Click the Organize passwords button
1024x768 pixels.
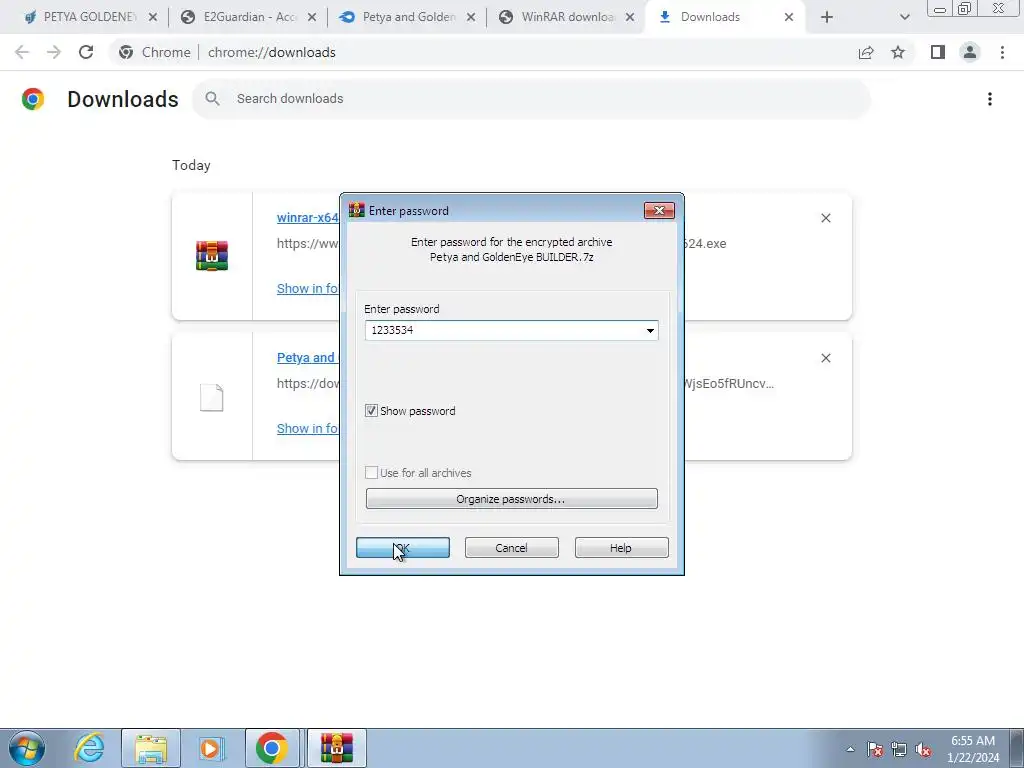tap(511, 498)
